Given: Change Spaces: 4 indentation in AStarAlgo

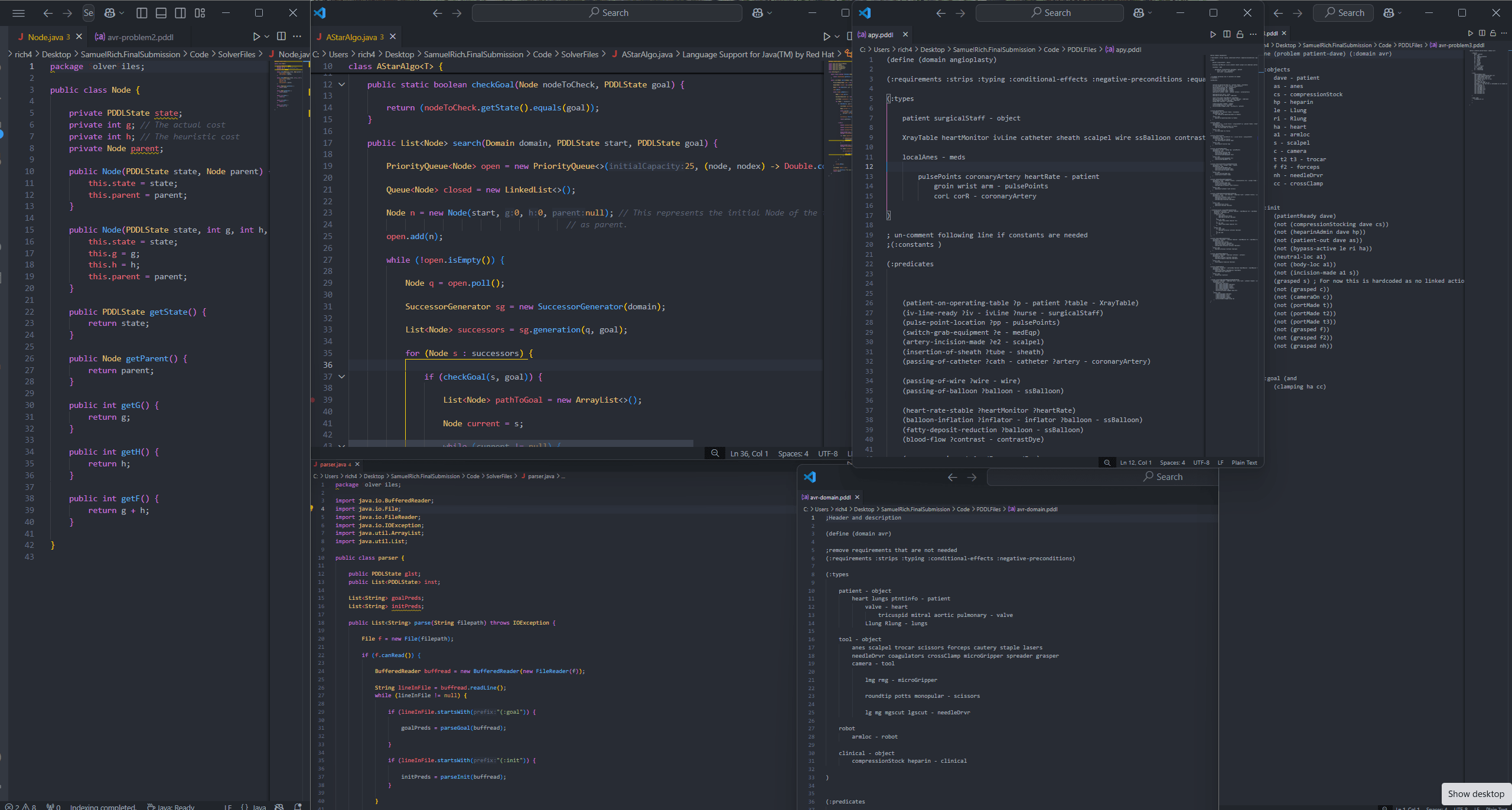Looking at the screenshot, I should (x=793, y=453).
